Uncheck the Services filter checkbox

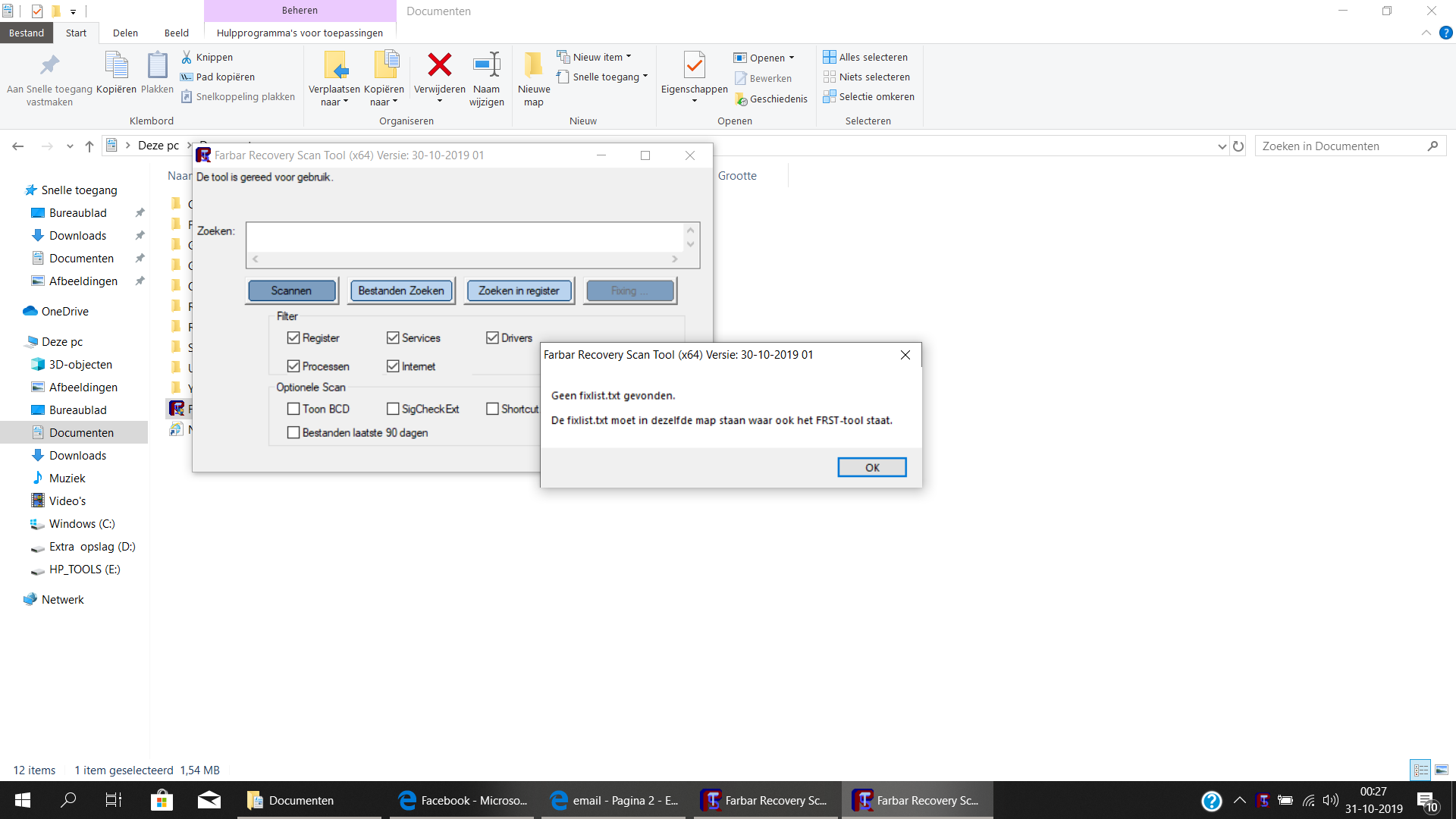[393, 338]
